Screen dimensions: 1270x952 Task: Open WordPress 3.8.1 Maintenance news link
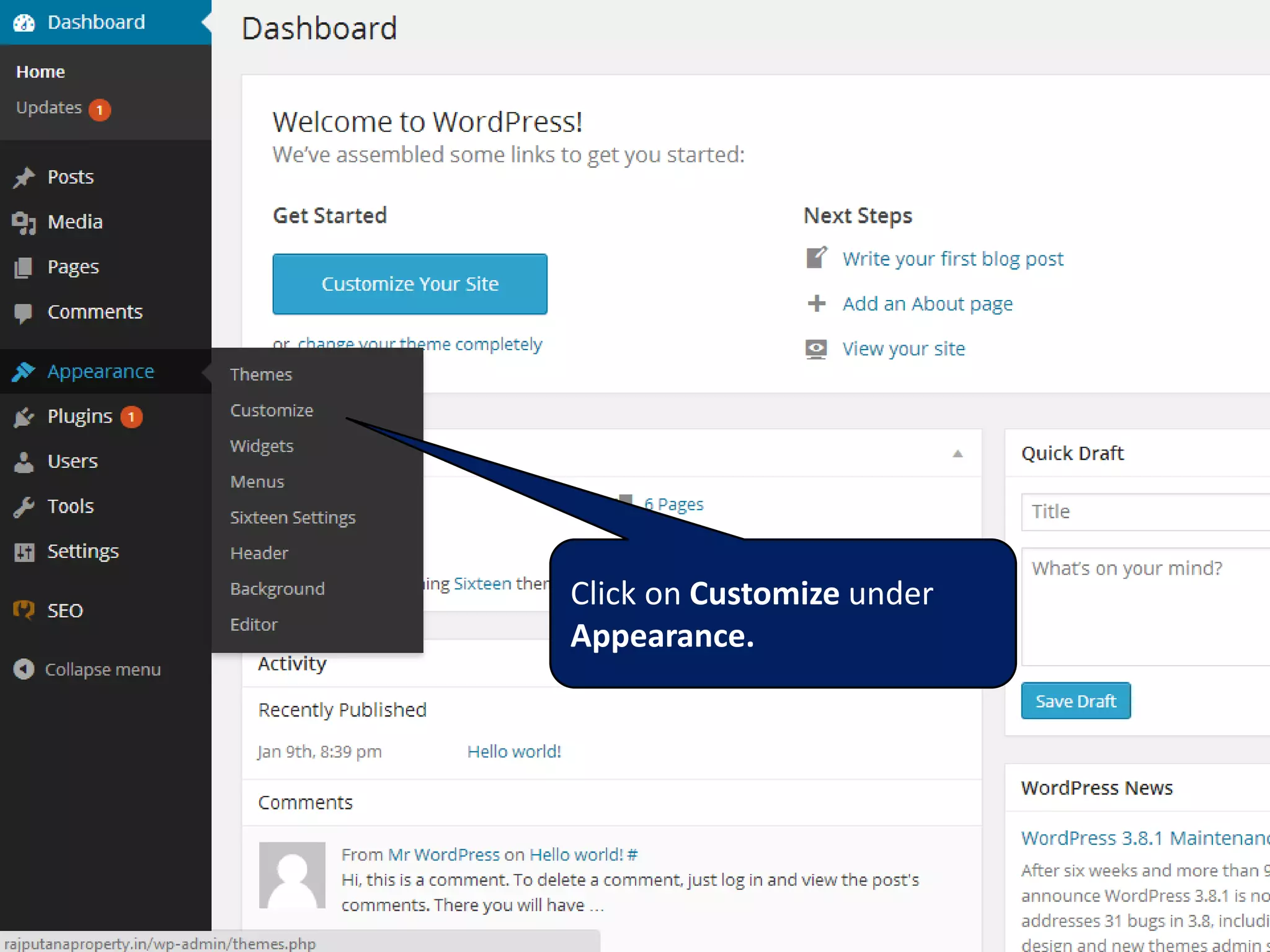pos(1145,838)
